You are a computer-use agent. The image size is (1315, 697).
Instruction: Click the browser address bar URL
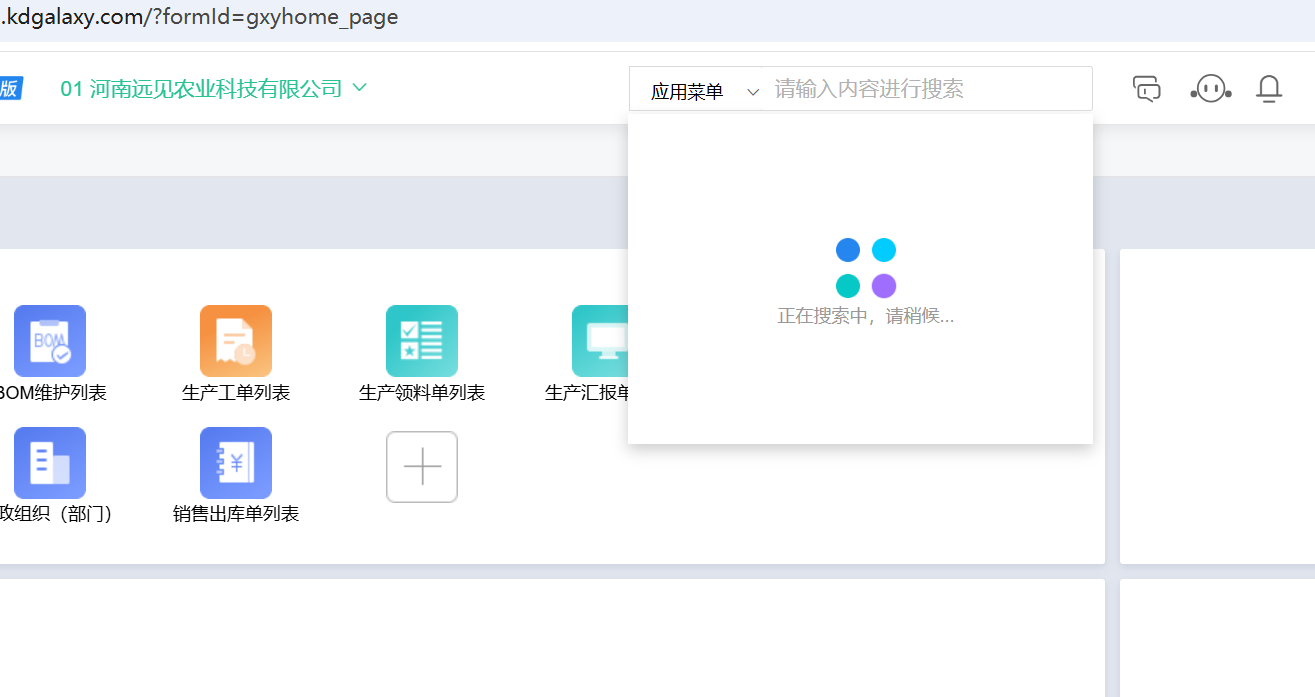click(x=200, y=18)
